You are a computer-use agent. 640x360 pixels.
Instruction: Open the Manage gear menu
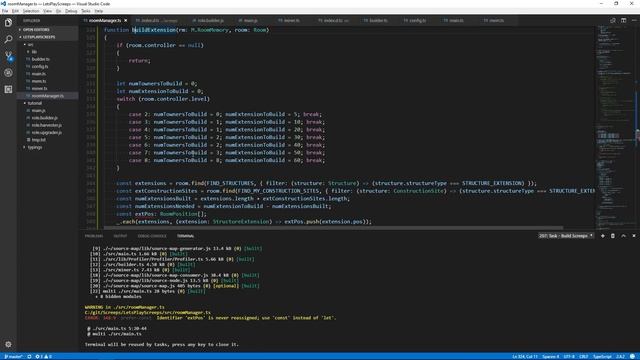(8, 344)
